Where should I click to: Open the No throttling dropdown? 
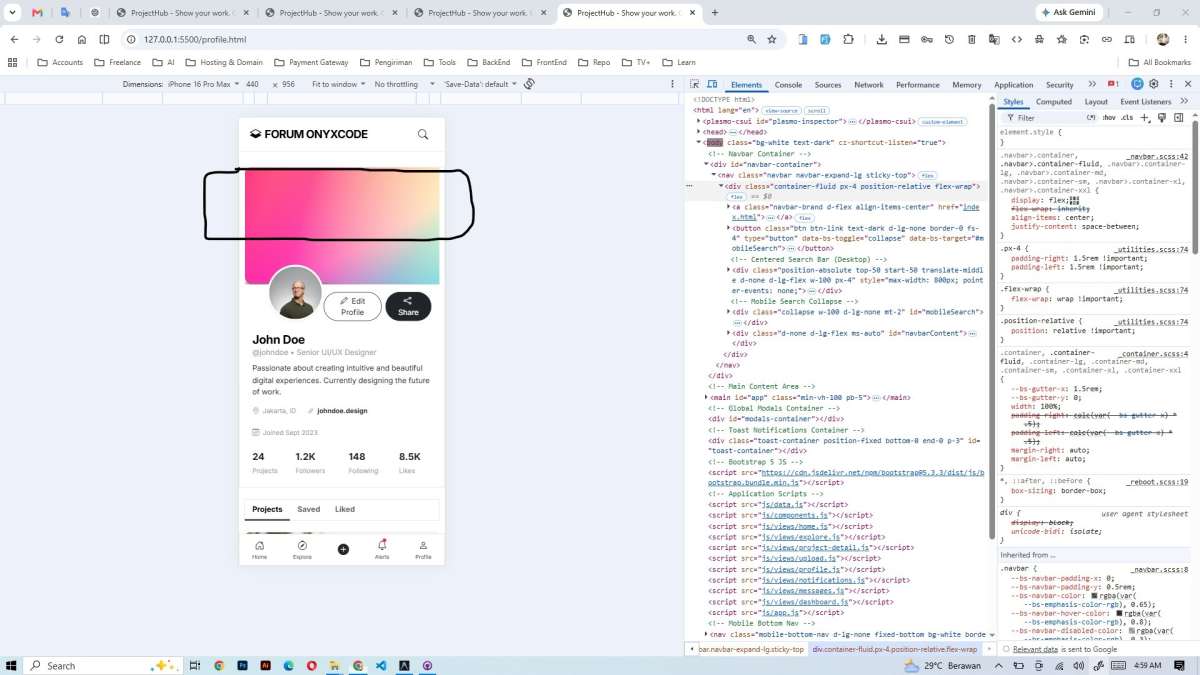coord(405,84)
